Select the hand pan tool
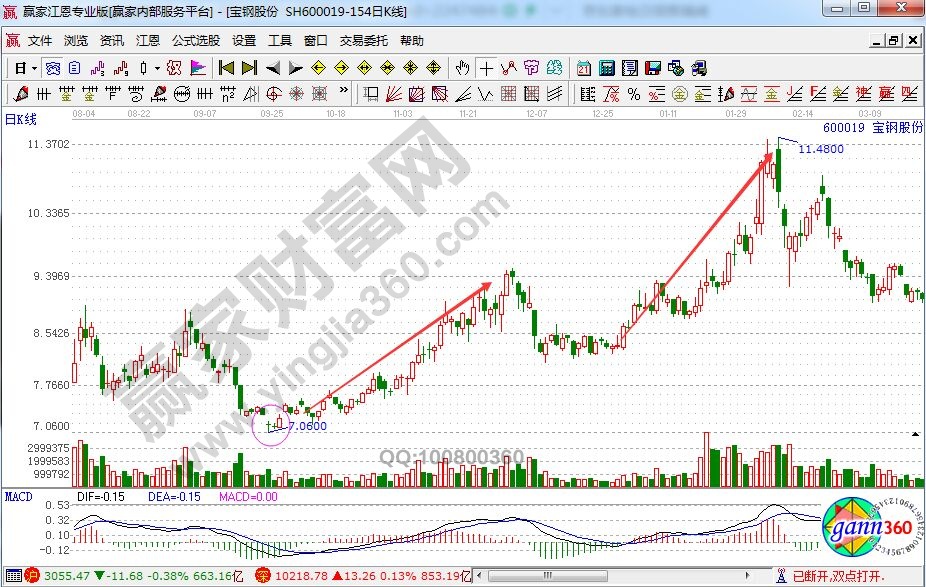The height and width of the screenshot is (587, 926). pos(462,69)
